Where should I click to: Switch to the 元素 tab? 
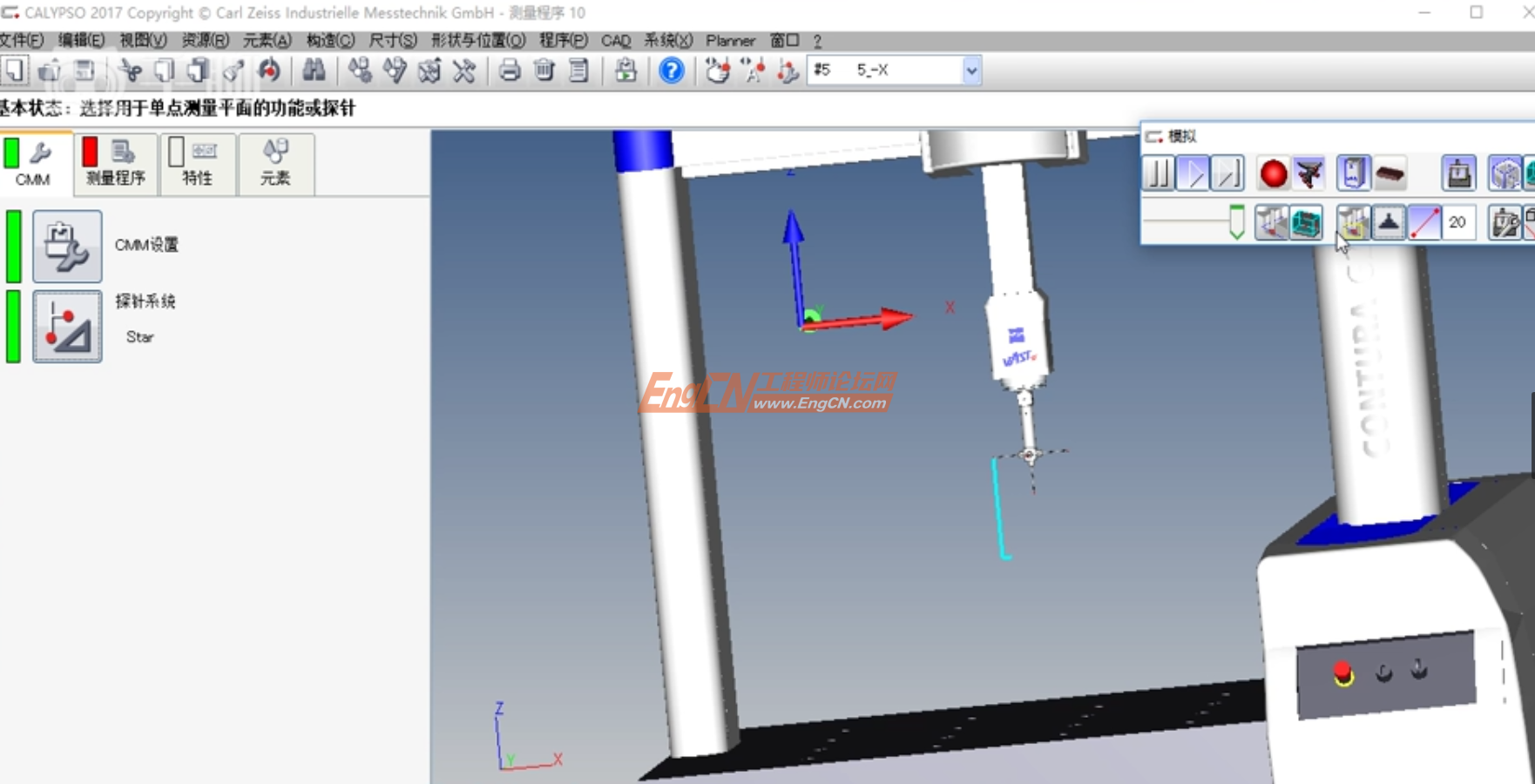(x=275, y=163)
